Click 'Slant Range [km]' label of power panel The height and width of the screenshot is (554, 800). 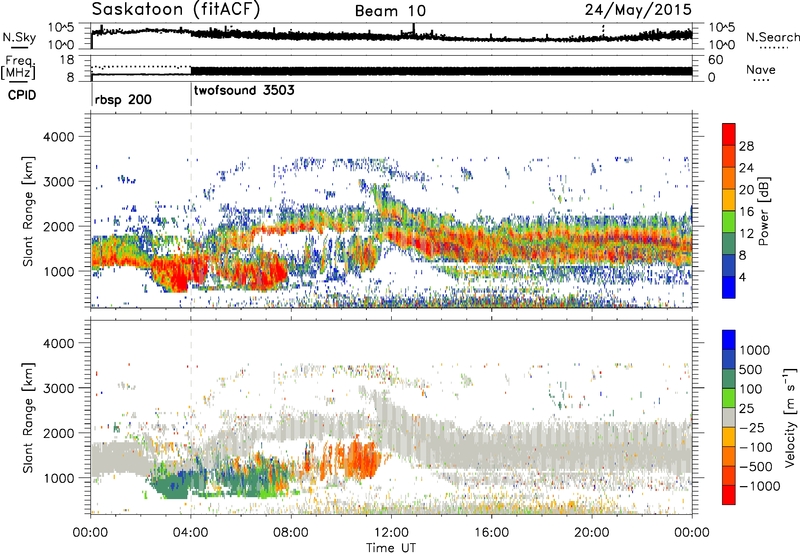tap(28, 211)
